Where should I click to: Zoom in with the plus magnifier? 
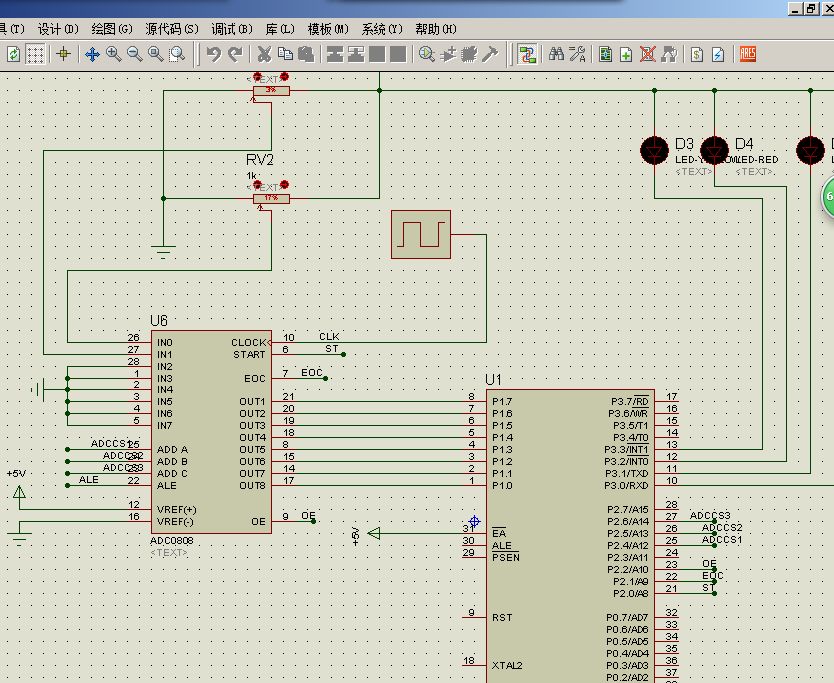(x=113, y=54)
